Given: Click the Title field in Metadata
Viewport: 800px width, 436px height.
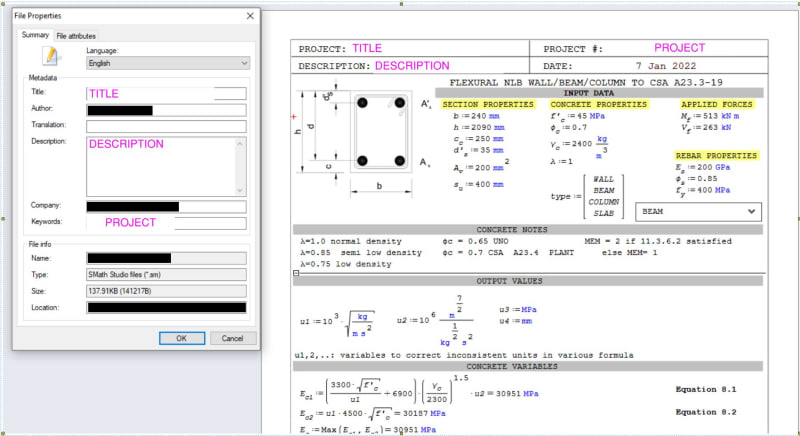Looking at the screenshot, I should coord(166,93).
